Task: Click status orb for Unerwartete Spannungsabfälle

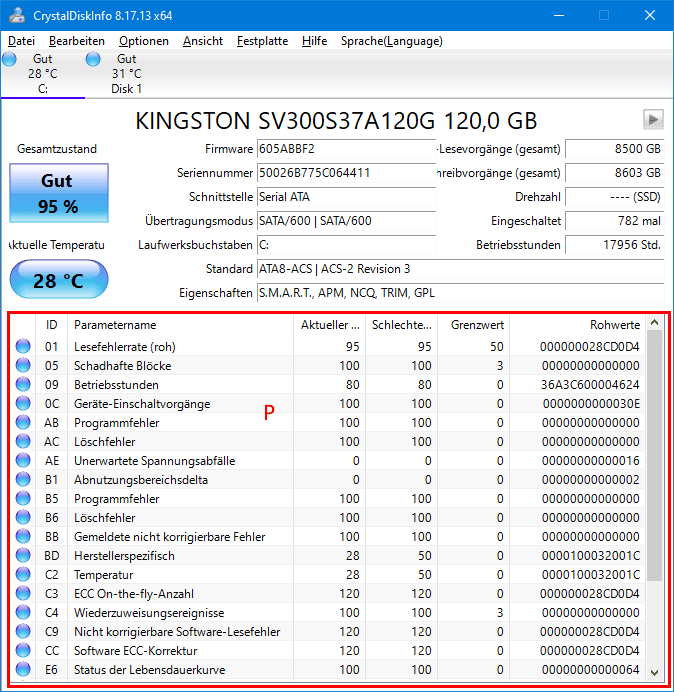Action: coord(23,460)
